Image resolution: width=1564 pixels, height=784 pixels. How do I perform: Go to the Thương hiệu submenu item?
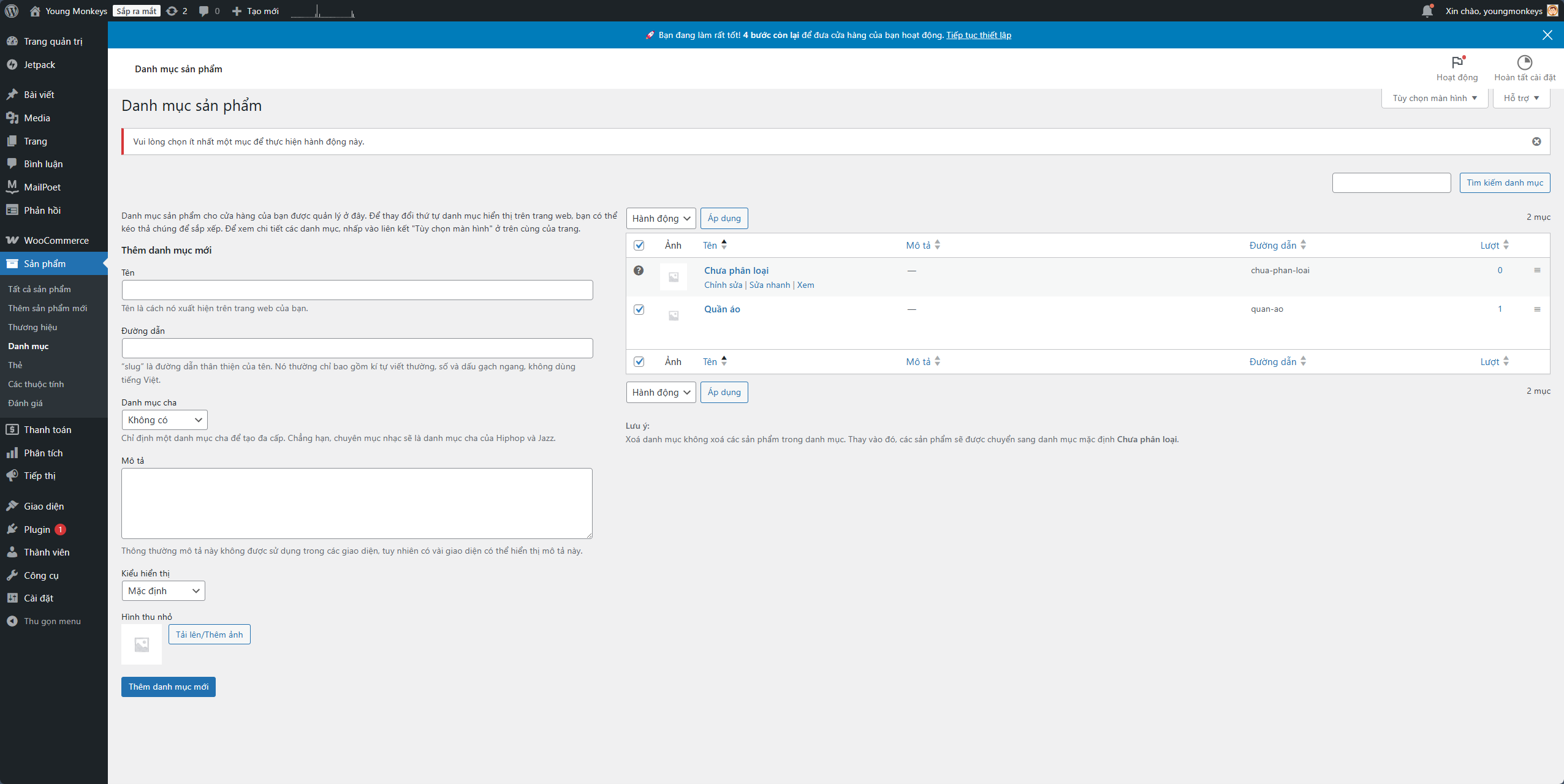(x=32, y=327)
